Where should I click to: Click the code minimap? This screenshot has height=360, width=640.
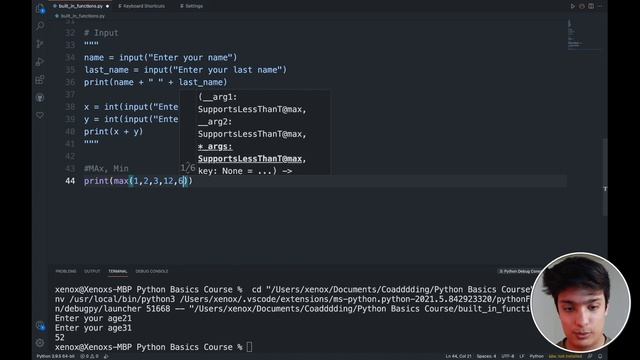583,35
